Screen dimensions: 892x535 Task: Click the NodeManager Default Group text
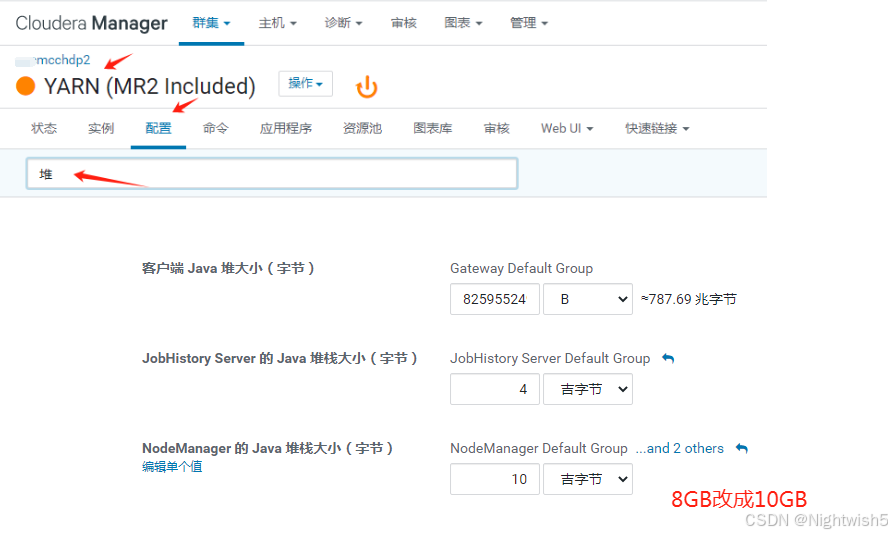pyautogui.click(x=539, y=448)
